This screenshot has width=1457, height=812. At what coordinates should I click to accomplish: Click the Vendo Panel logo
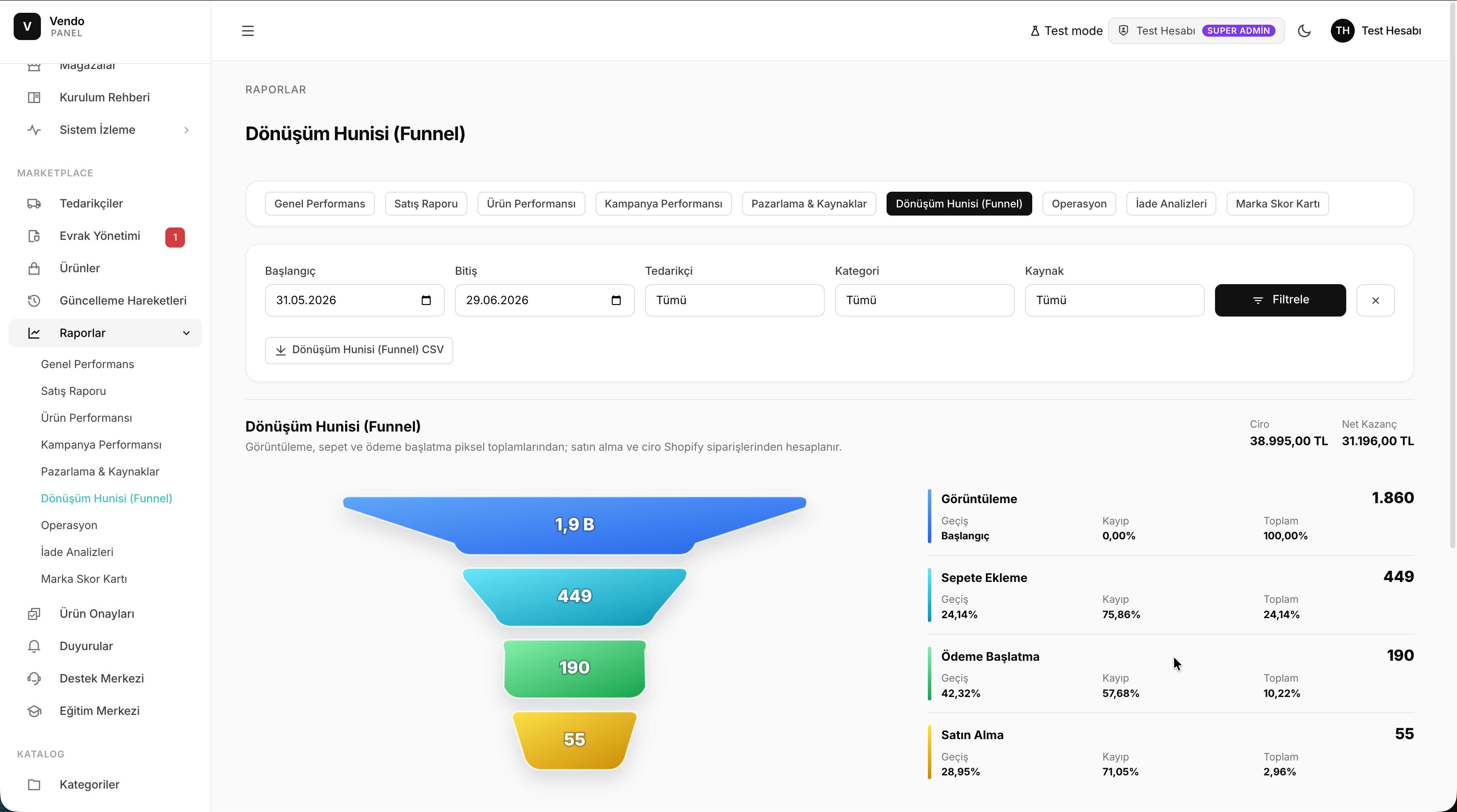coord(27,26)
